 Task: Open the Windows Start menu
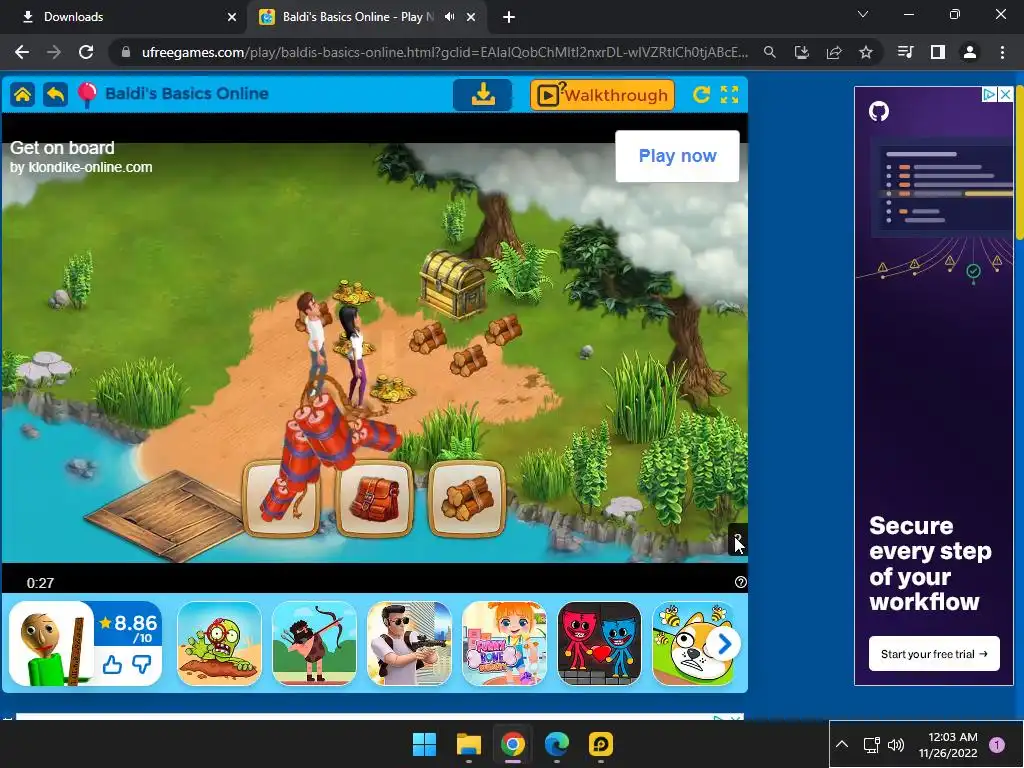tap(424, 744)
